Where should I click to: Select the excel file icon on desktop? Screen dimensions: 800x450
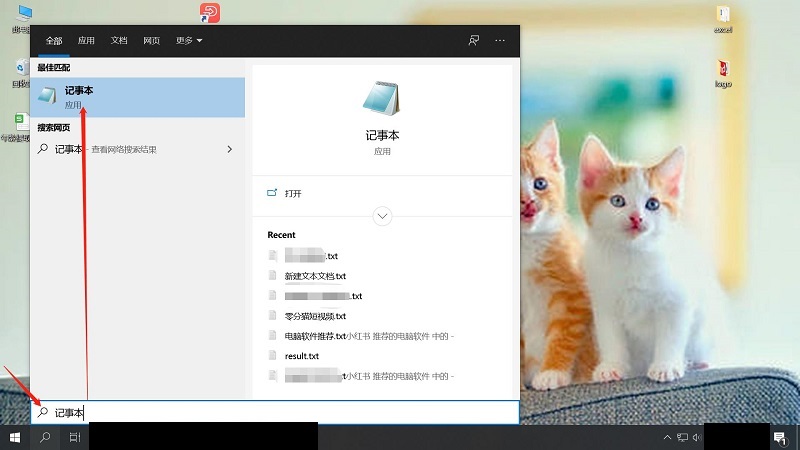tap(723, 19)
